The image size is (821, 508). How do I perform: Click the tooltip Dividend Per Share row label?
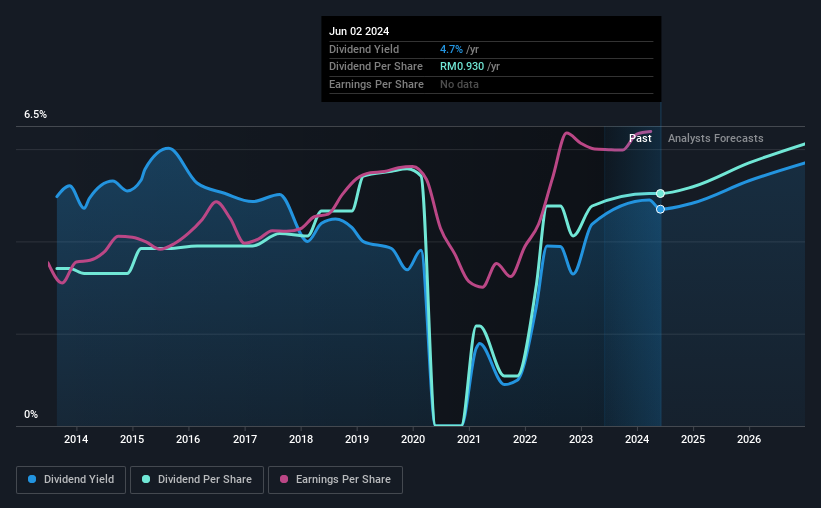click(376, 67)
